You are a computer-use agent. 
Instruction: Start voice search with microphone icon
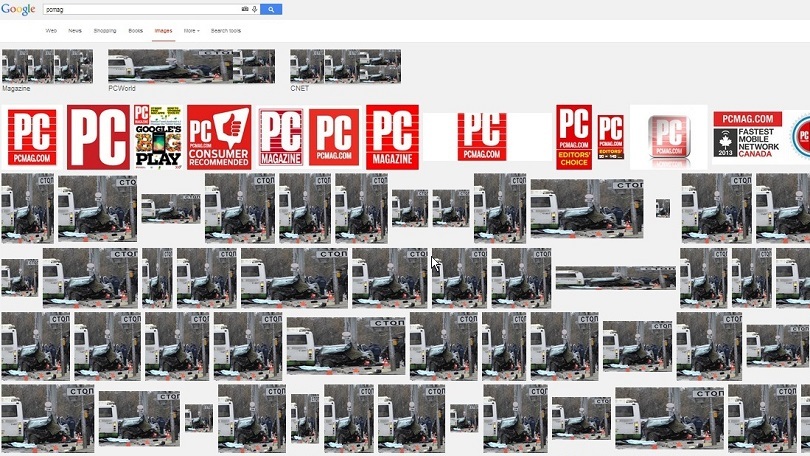click(255, 9)
